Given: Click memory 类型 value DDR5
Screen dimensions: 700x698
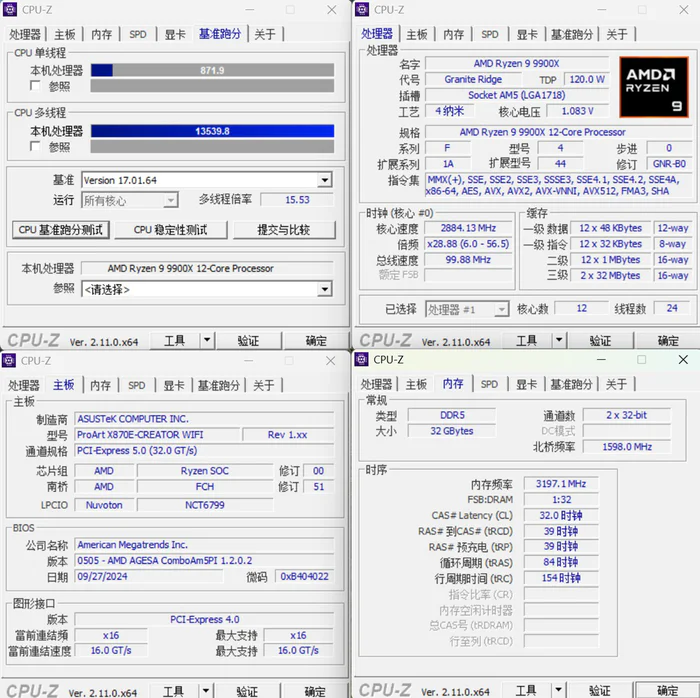Looking at the screenshot, I should pos(452,415).
